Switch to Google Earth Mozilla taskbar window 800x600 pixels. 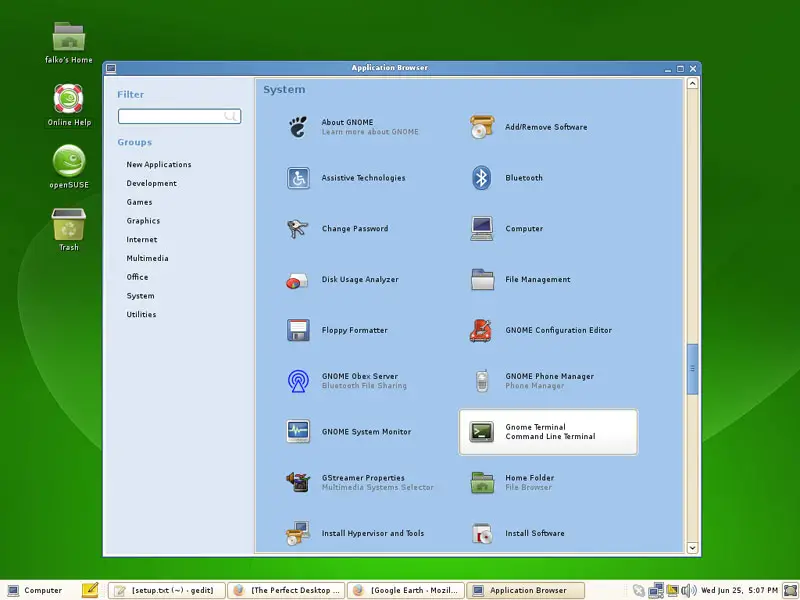[x=406, y=590]
